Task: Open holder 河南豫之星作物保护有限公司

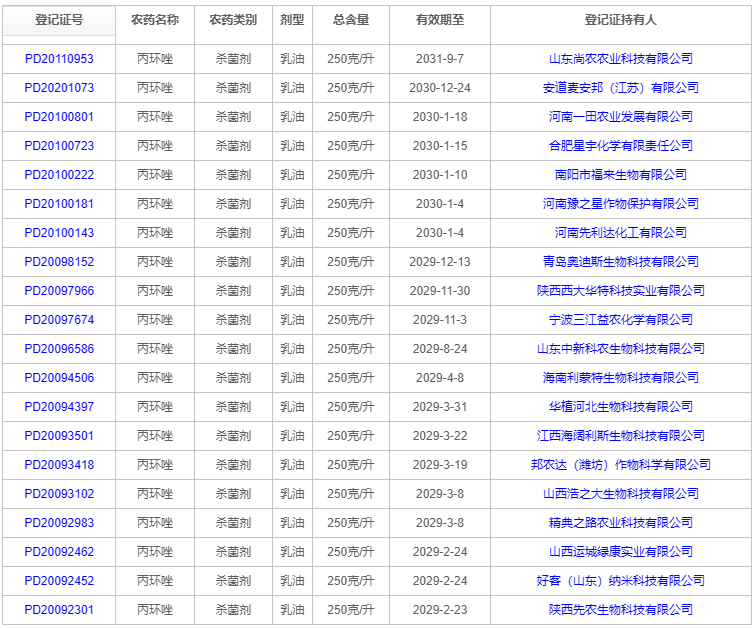Action: pyautogui.click(x=621, y=204)
